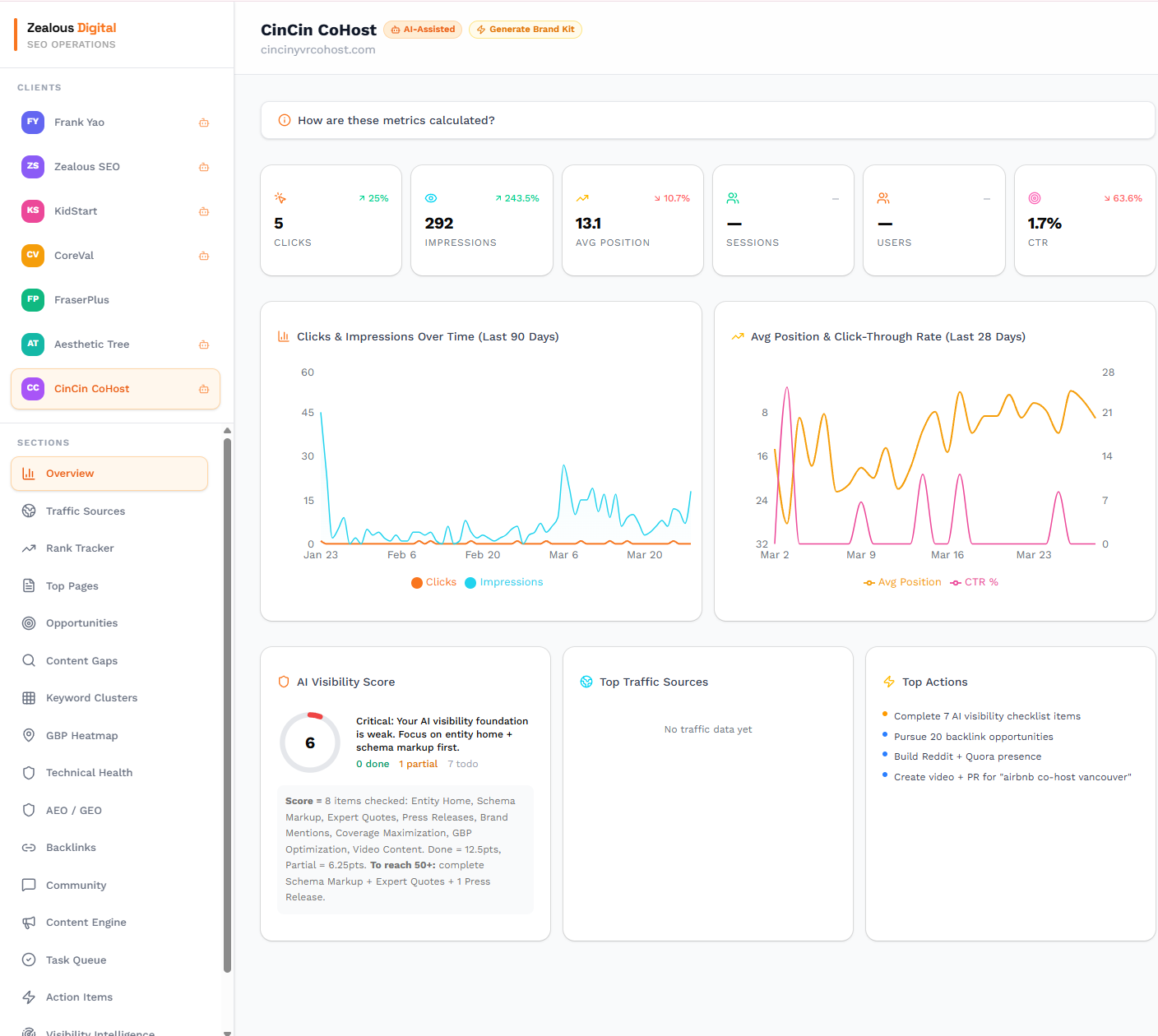Open the Opportunities section

[82, 622]
